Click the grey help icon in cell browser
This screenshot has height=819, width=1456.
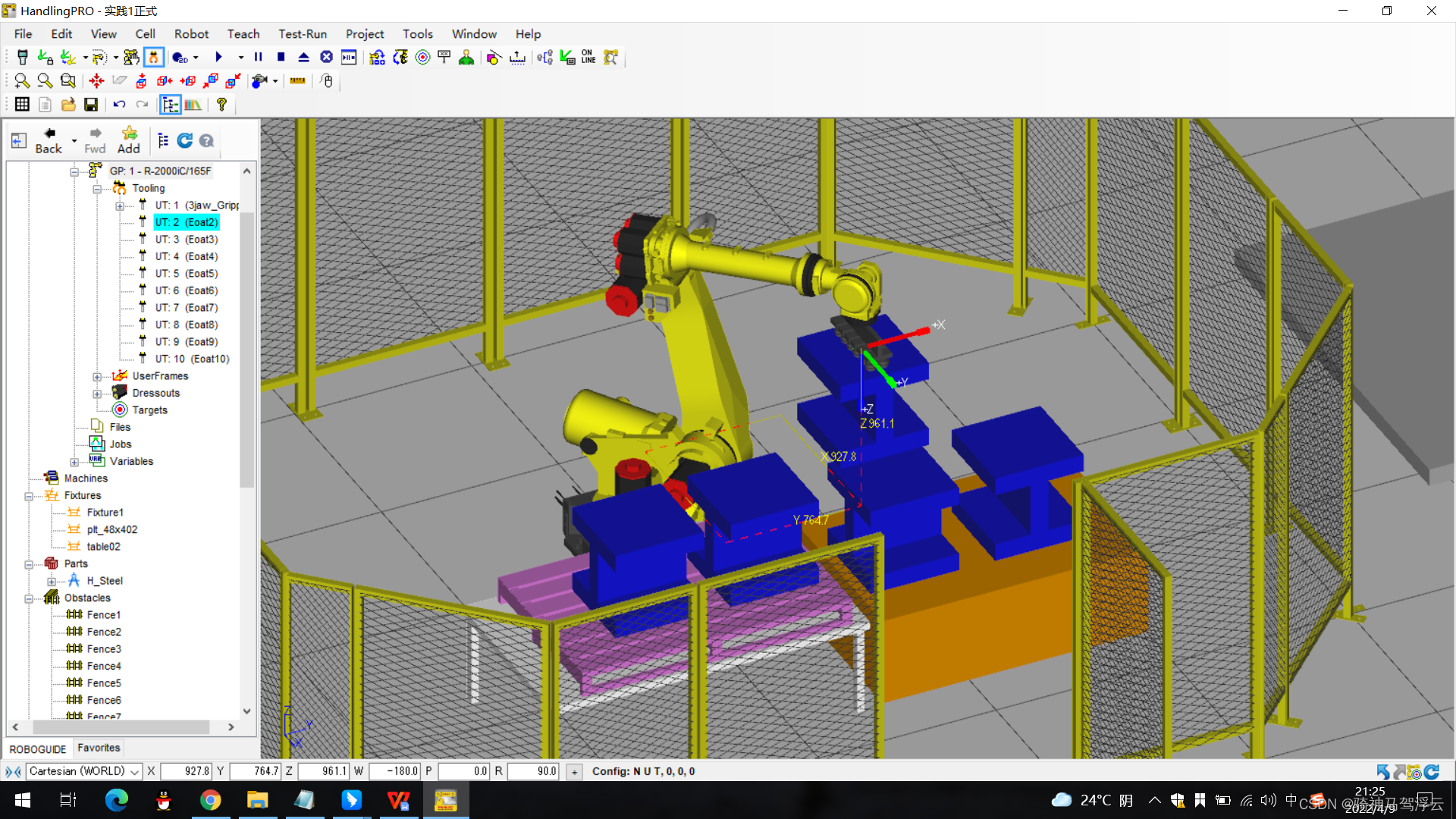206,140
